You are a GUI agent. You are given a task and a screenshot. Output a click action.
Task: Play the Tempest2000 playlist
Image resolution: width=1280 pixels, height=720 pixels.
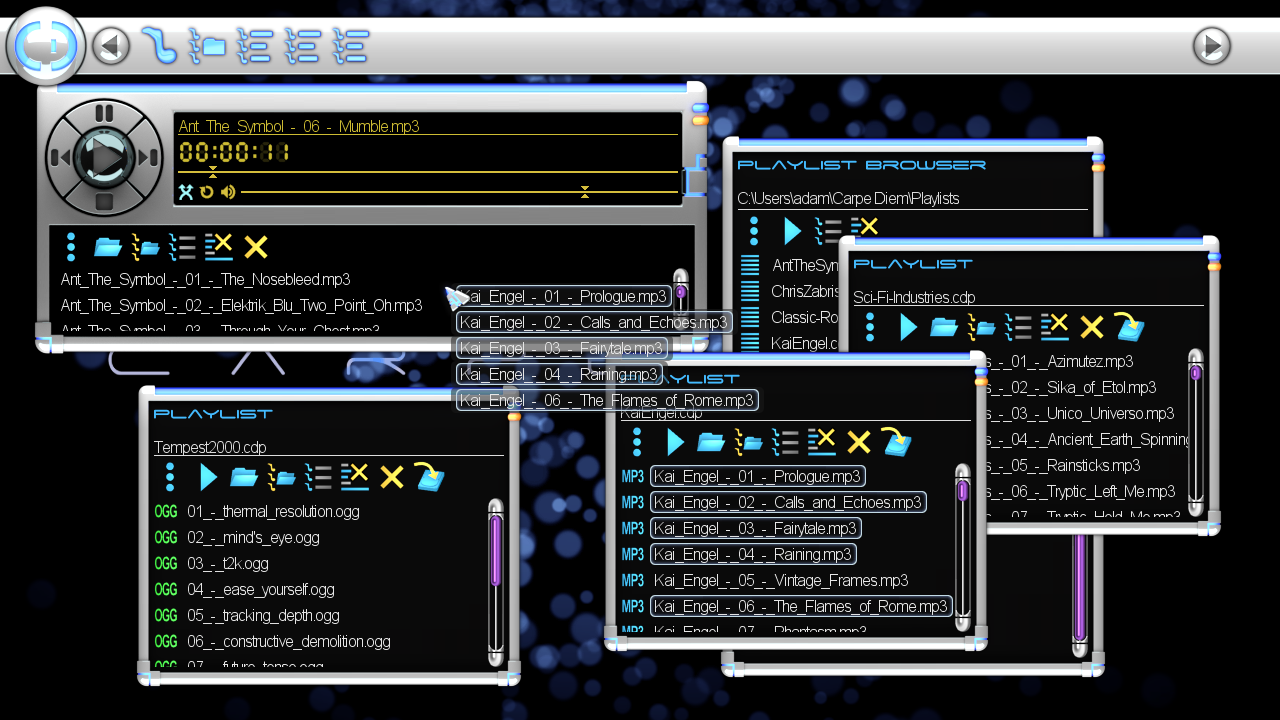[208, 477]
